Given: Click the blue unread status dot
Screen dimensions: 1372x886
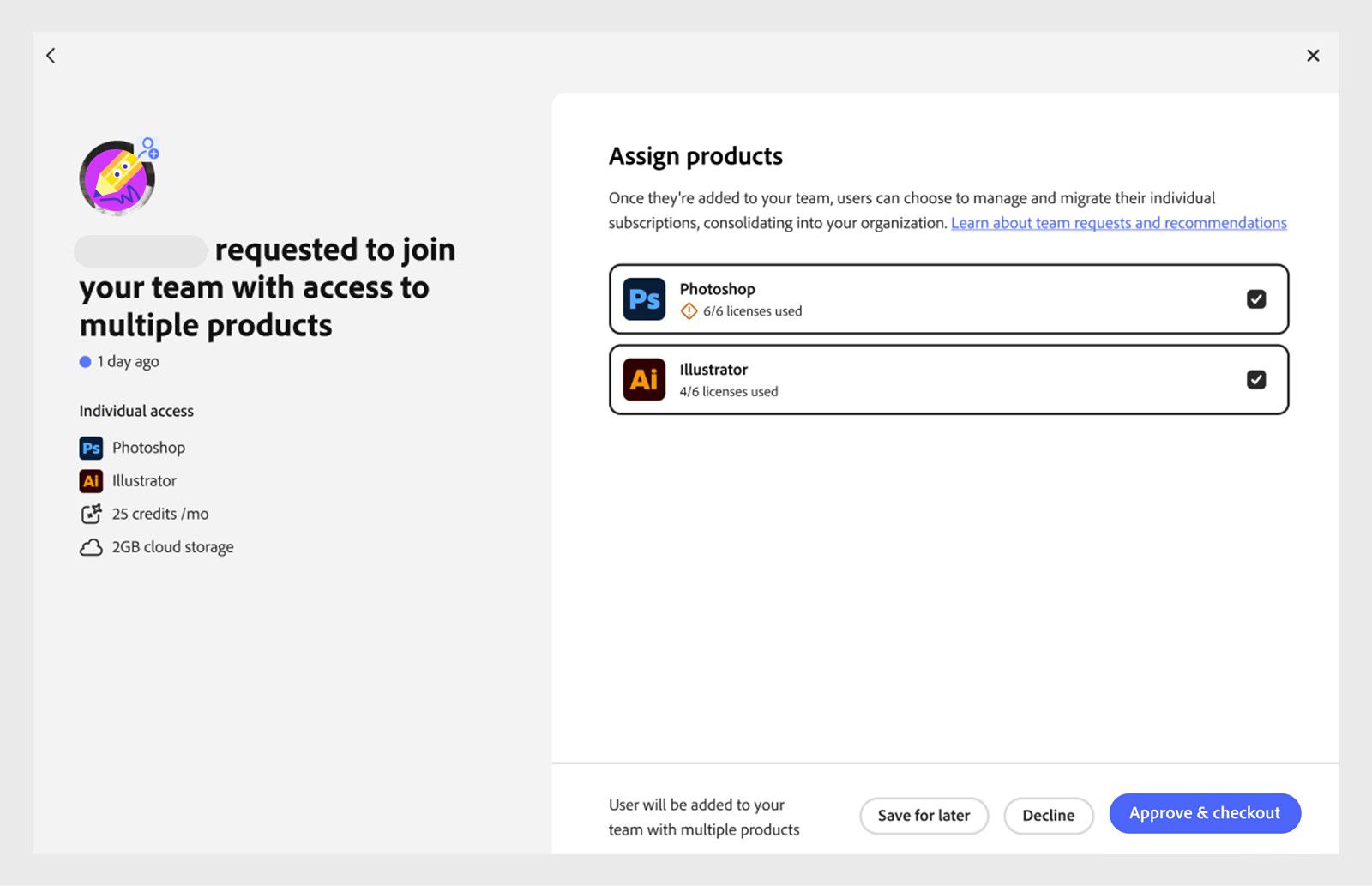Looking at the screenshot, I should tap(86, 362).
